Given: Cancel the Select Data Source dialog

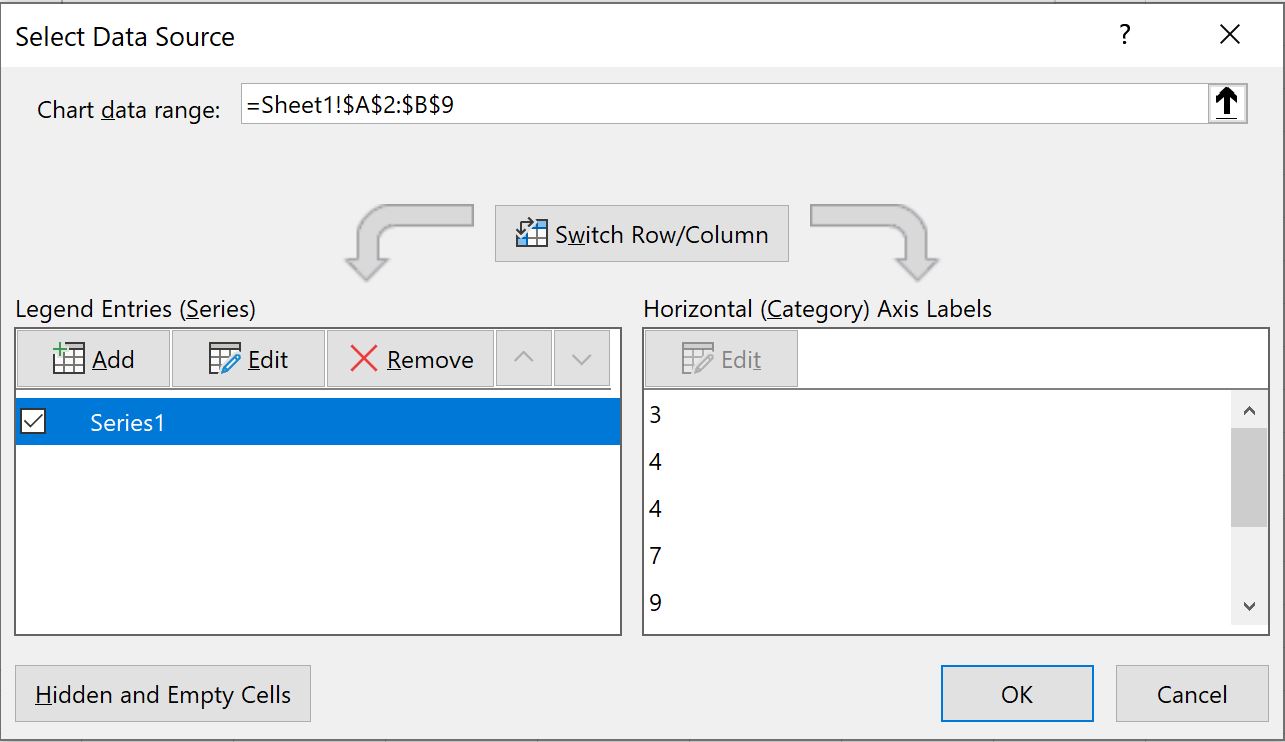Looking at the screenshot, I should pos(1192,694).
